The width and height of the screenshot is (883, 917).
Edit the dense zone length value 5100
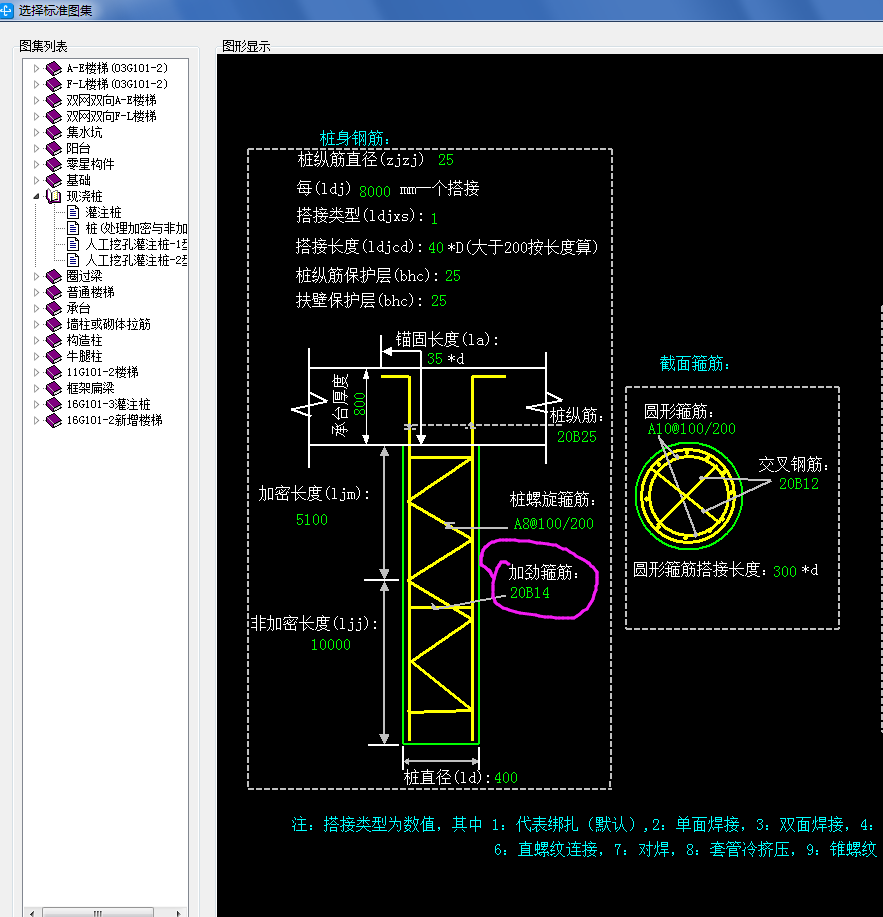point(312,519)
